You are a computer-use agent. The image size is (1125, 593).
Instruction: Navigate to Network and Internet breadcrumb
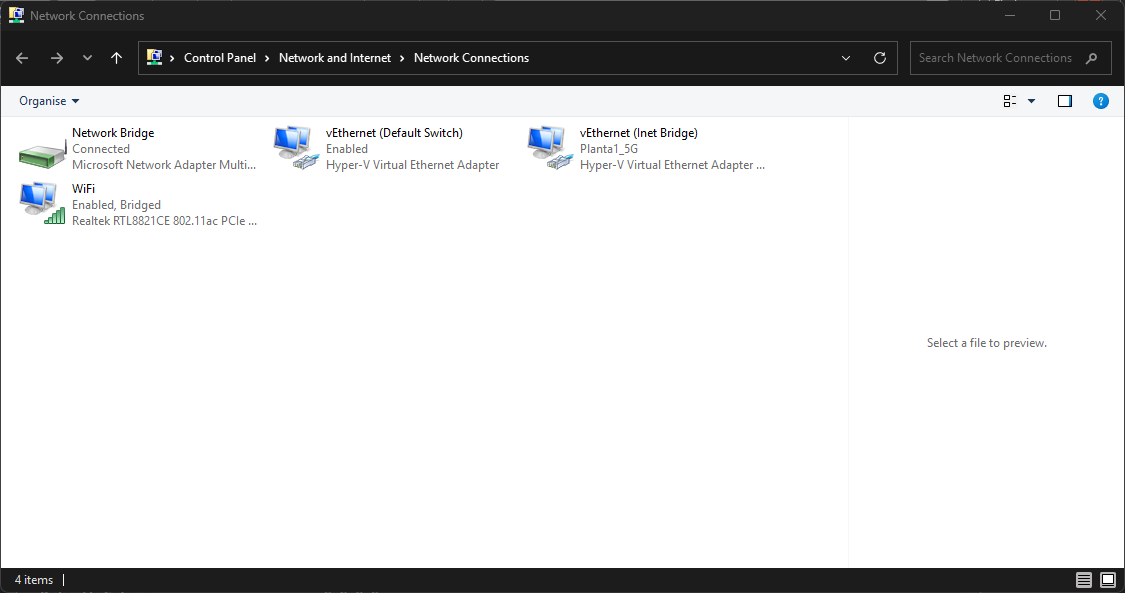(x=335, y=58)
